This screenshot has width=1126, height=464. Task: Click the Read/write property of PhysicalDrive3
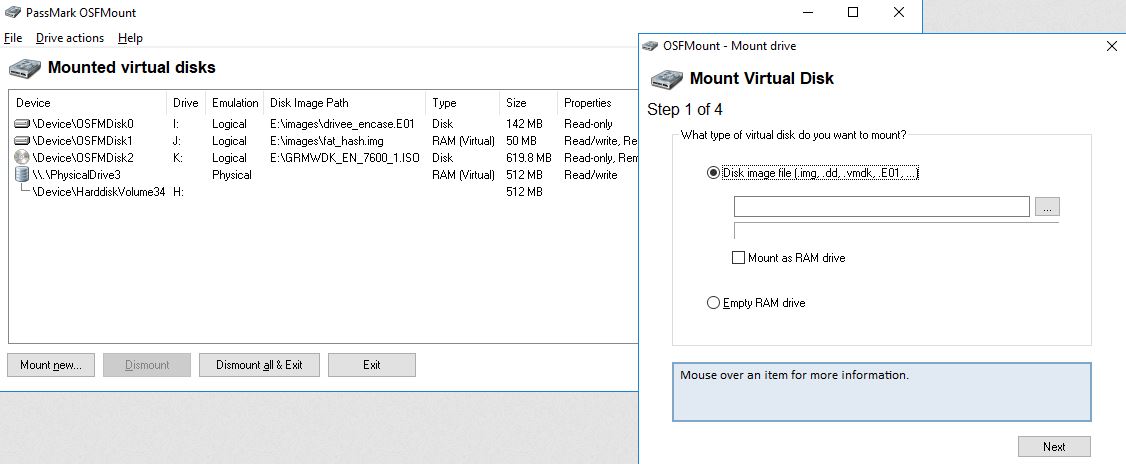[590, 175]
